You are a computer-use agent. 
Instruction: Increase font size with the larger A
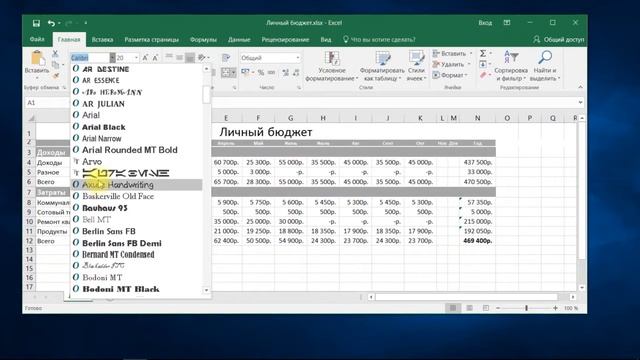click(145, 58)
